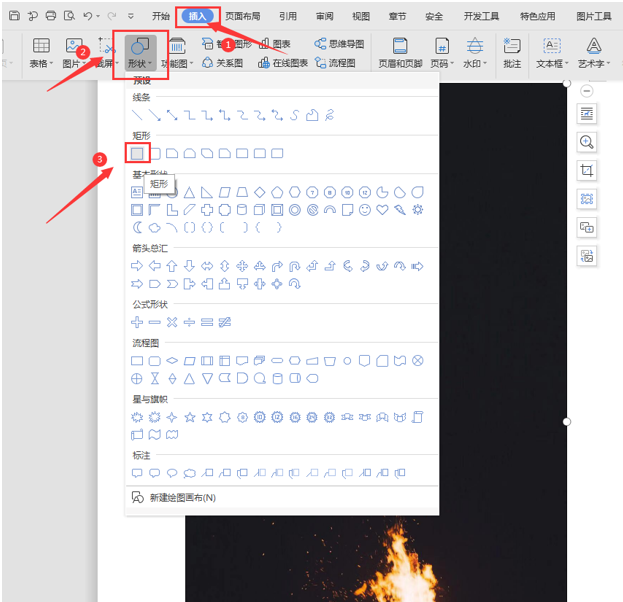
Task: Click 页眉和页脚 header and footer
Action: point(400,53)
